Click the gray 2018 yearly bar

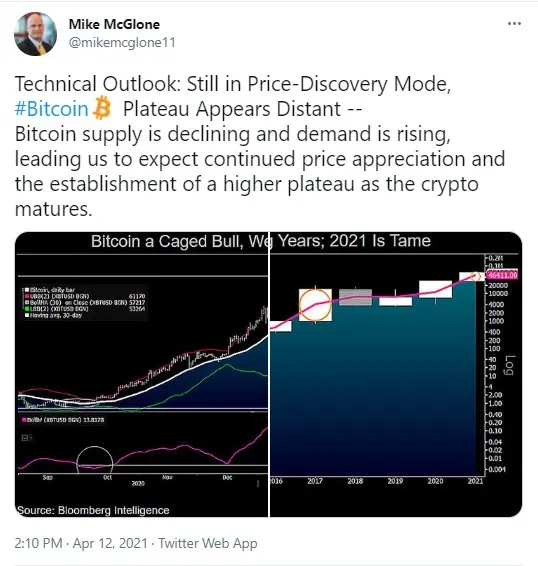point(355,297)
